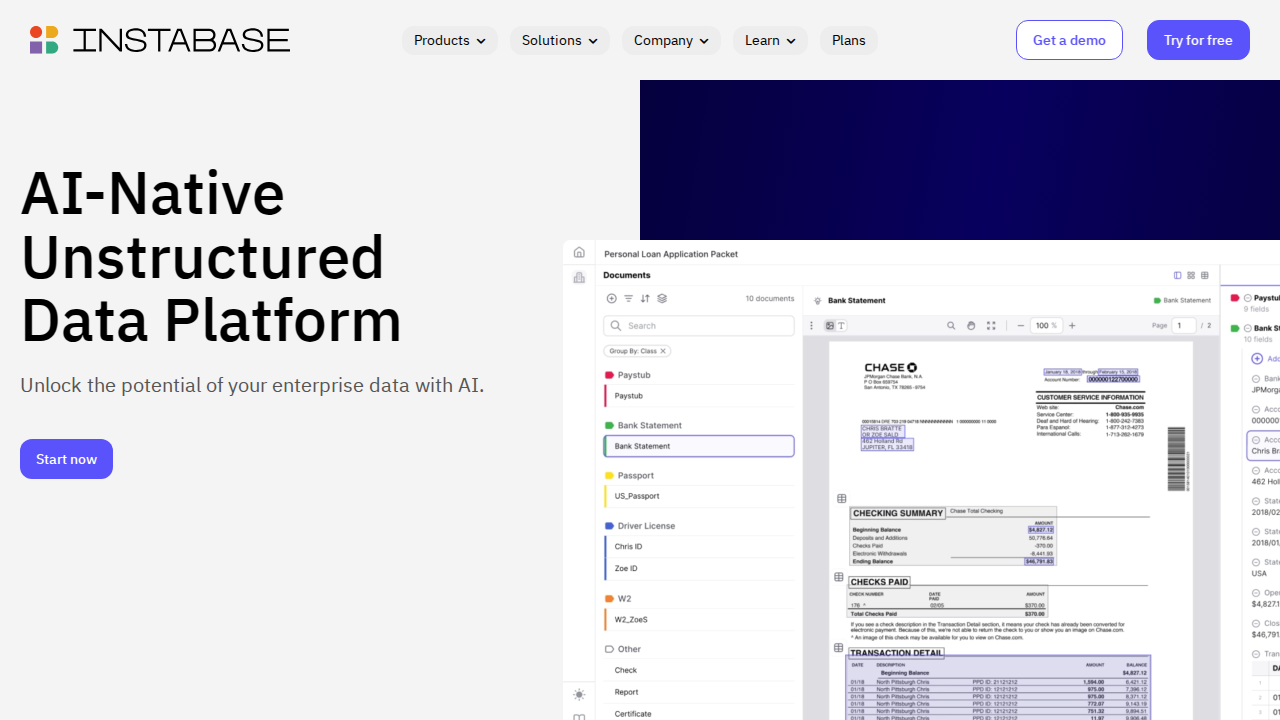Viewport: 1280px width, 720px height.
Task: Click the Get a demo button
Action: (x=1069, y=40)
